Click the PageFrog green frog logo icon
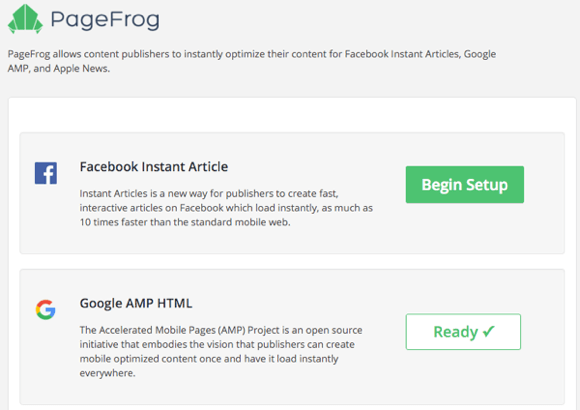The image size is (580, 410). pyautogui.click(x=25, y=19)
